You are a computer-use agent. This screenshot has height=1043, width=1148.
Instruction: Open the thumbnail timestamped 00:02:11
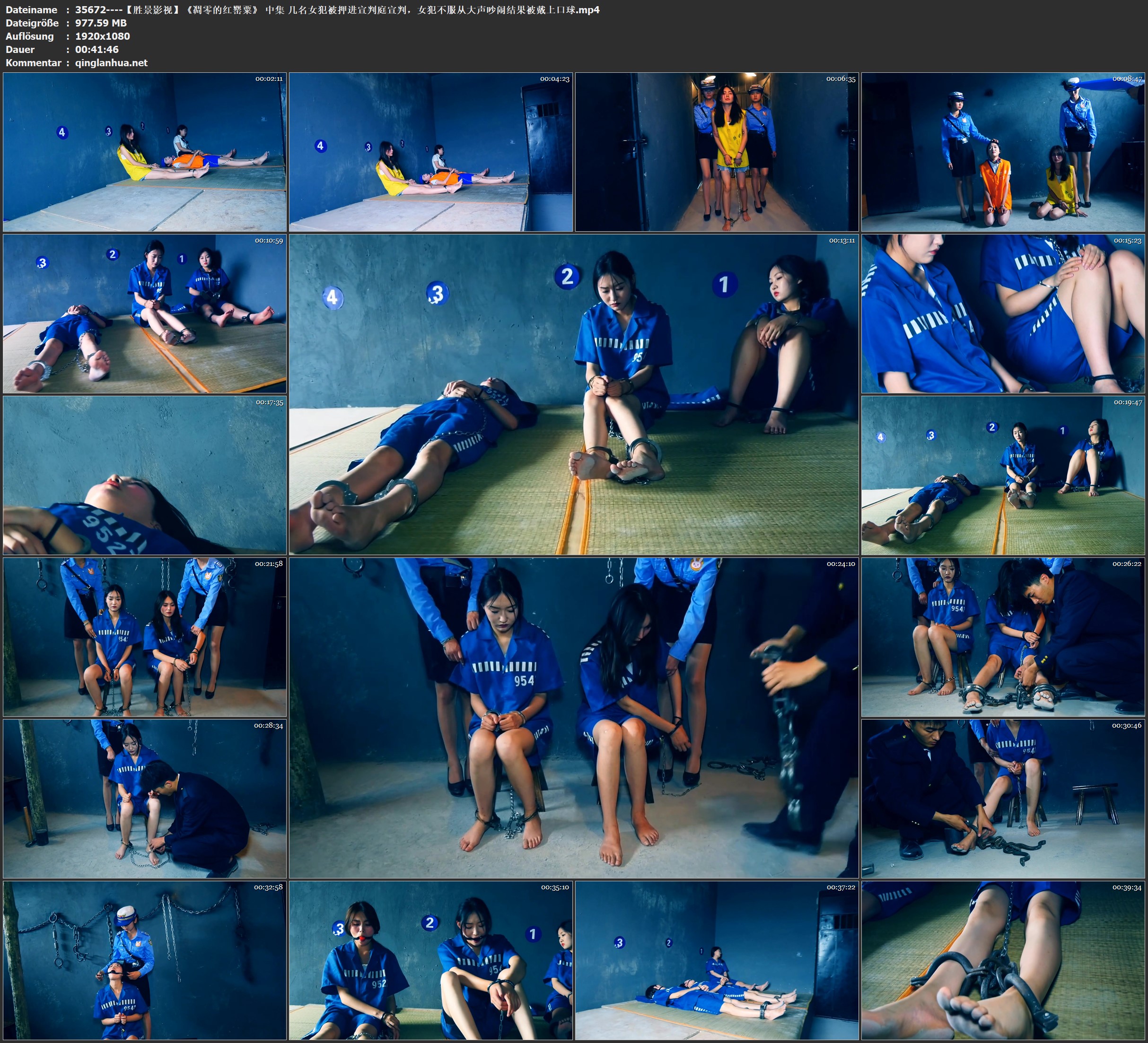pyautogui.click(x=145, y=152)
